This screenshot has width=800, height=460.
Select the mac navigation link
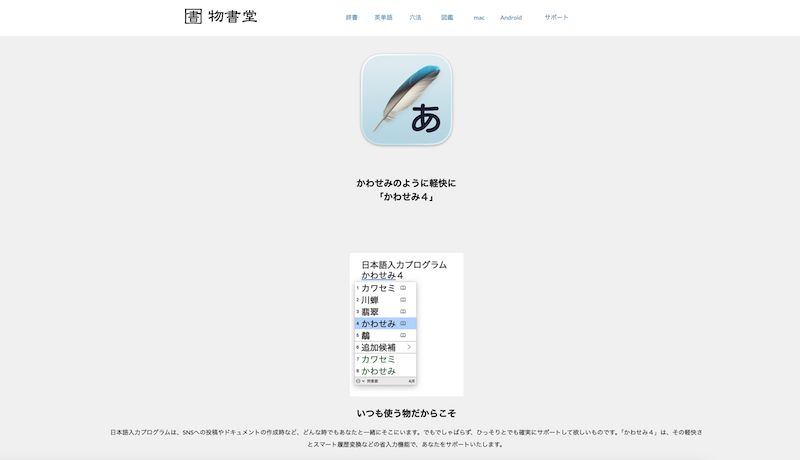point(479,18)
